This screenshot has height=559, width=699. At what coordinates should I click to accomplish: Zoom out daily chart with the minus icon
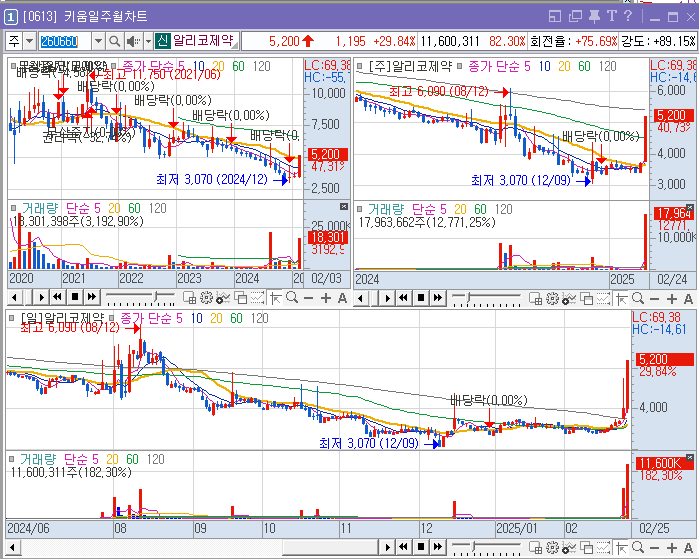(x=654, y=547)
